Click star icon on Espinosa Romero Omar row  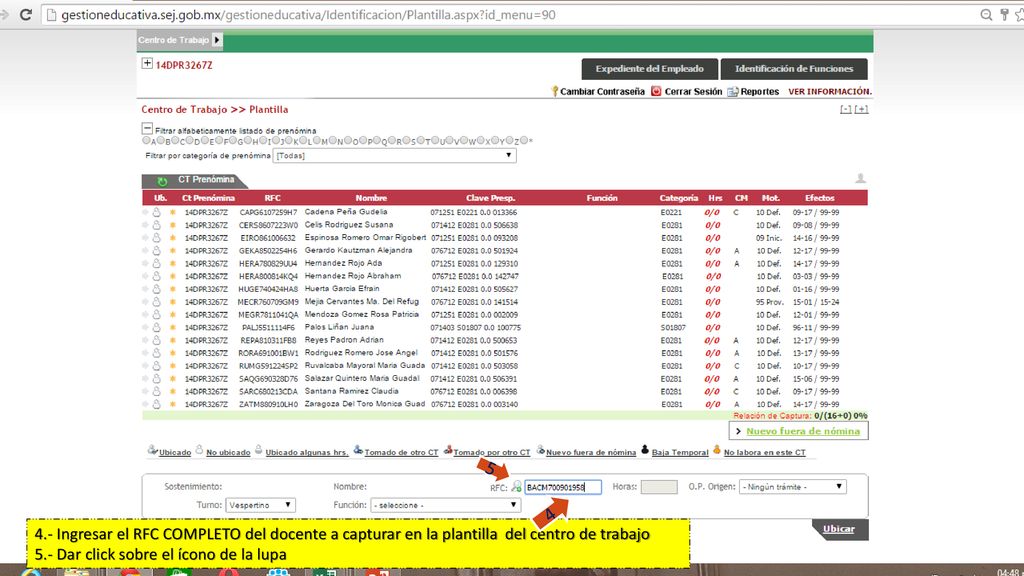coord(173,238)
